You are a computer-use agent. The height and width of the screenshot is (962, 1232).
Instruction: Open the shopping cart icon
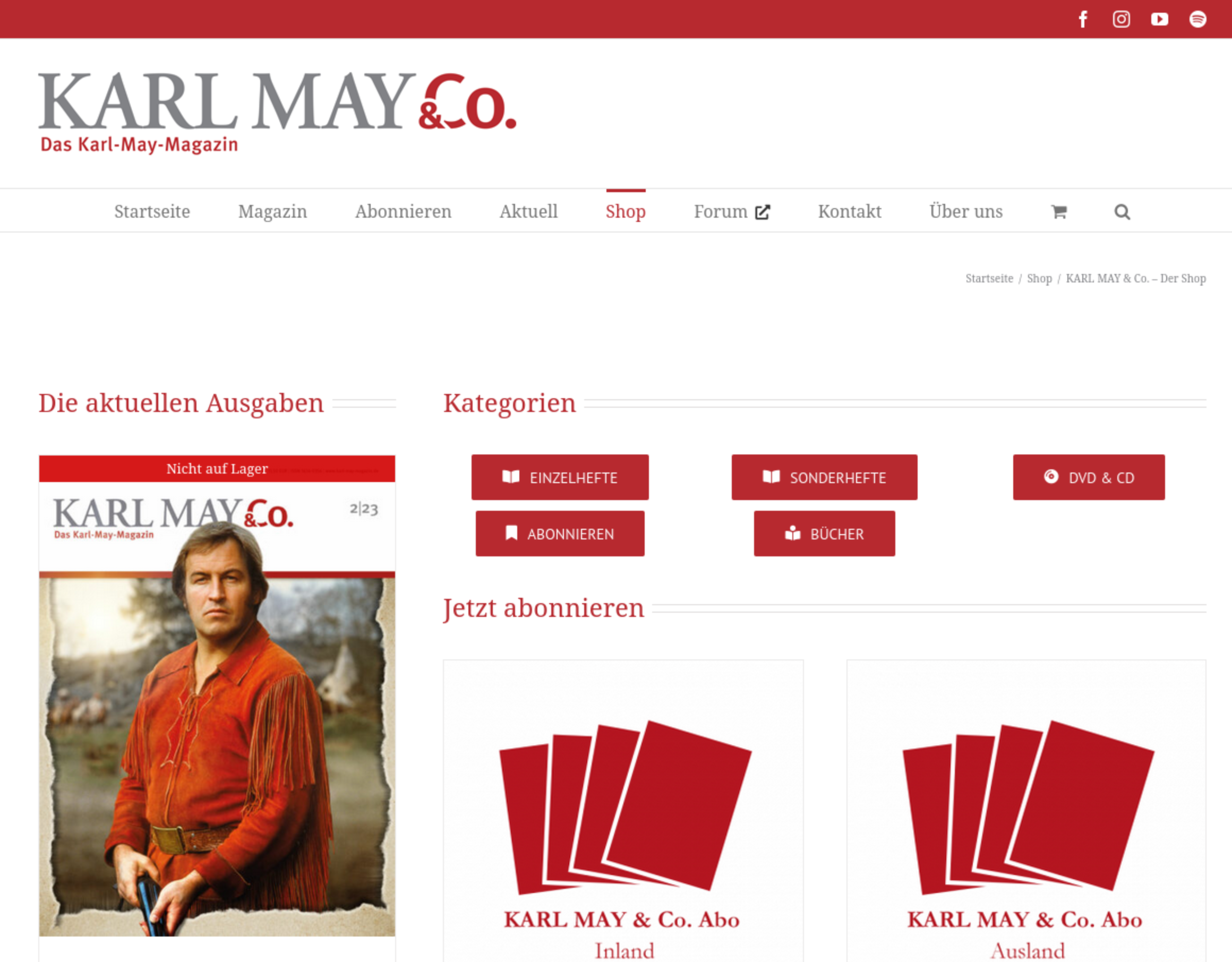1059,211
